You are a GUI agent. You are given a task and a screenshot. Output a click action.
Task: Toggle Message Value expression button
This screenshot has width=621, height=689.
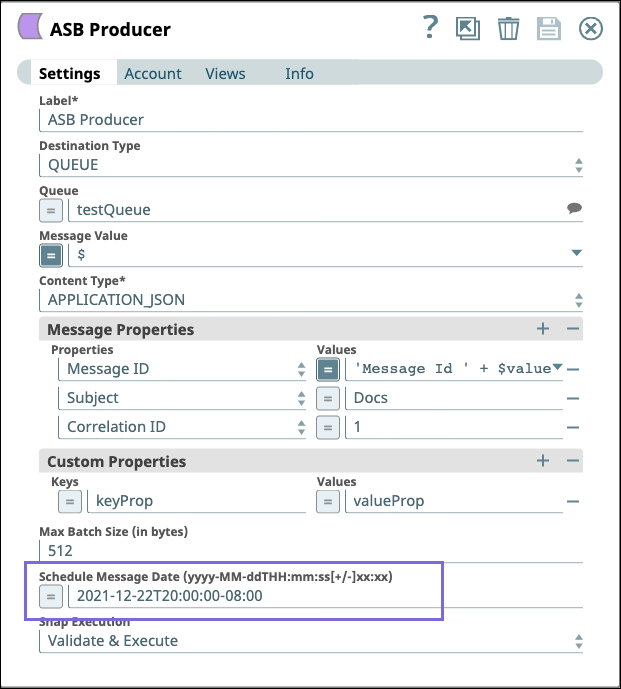tap(51, 255)
